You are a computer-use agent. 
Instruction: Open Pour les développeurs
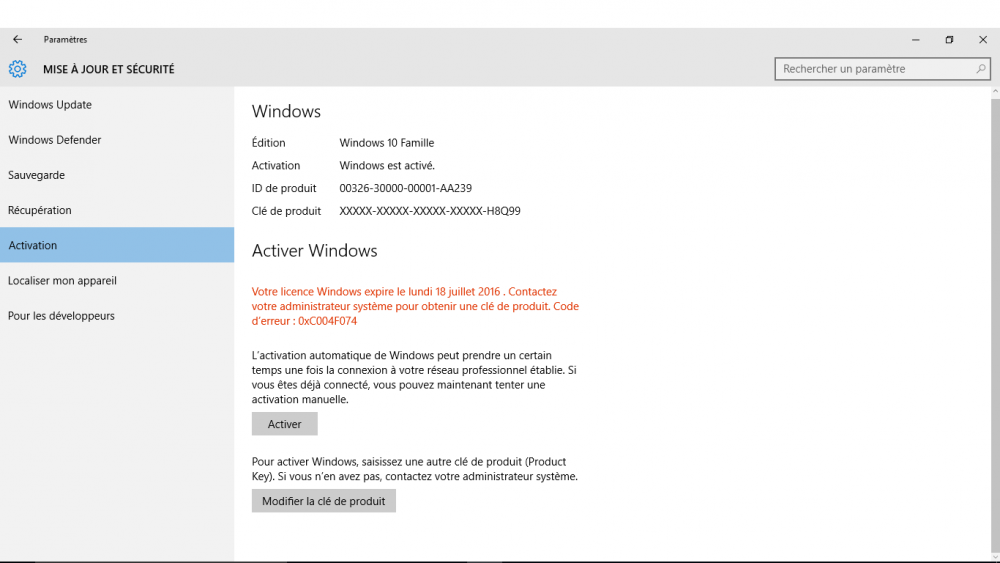pyautogui.click(x=117, y=316)
